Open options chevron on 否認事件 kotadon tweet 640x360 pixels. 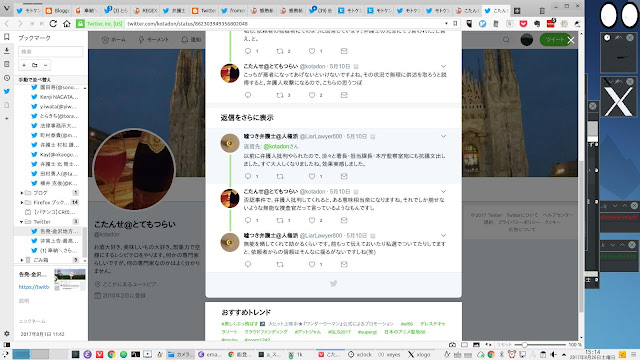pyautogui.click(x=443, y=191)
